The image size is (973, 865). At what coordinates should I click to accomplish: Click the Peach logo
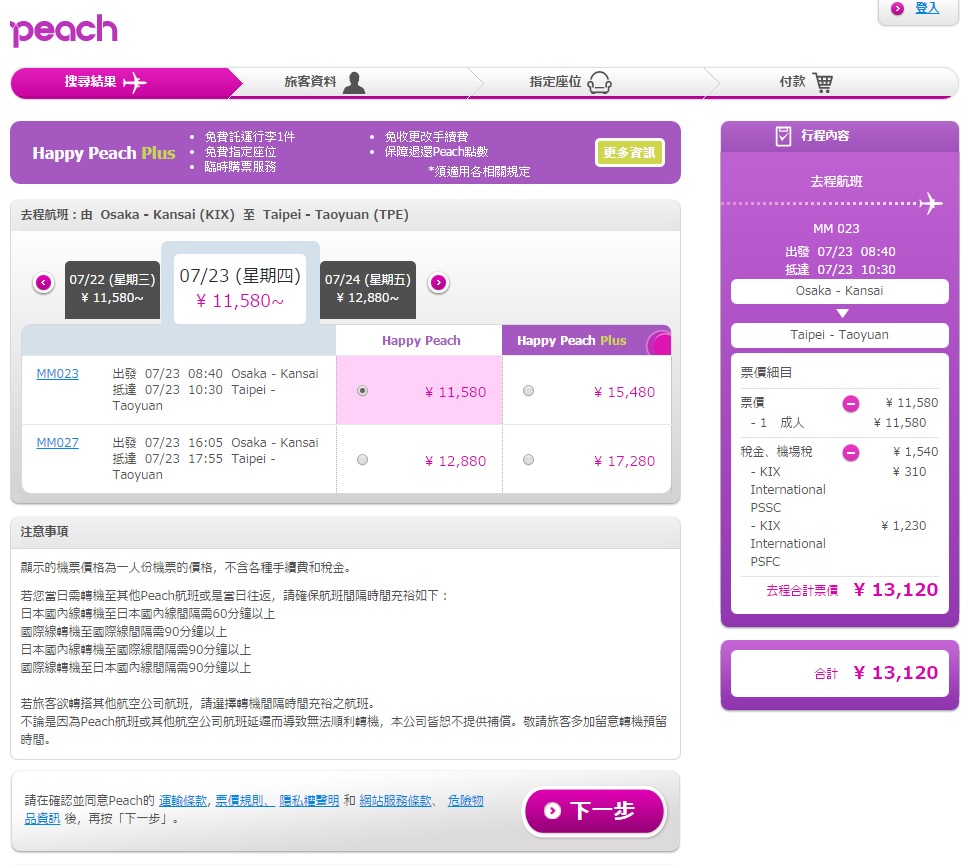coord(63,30)
